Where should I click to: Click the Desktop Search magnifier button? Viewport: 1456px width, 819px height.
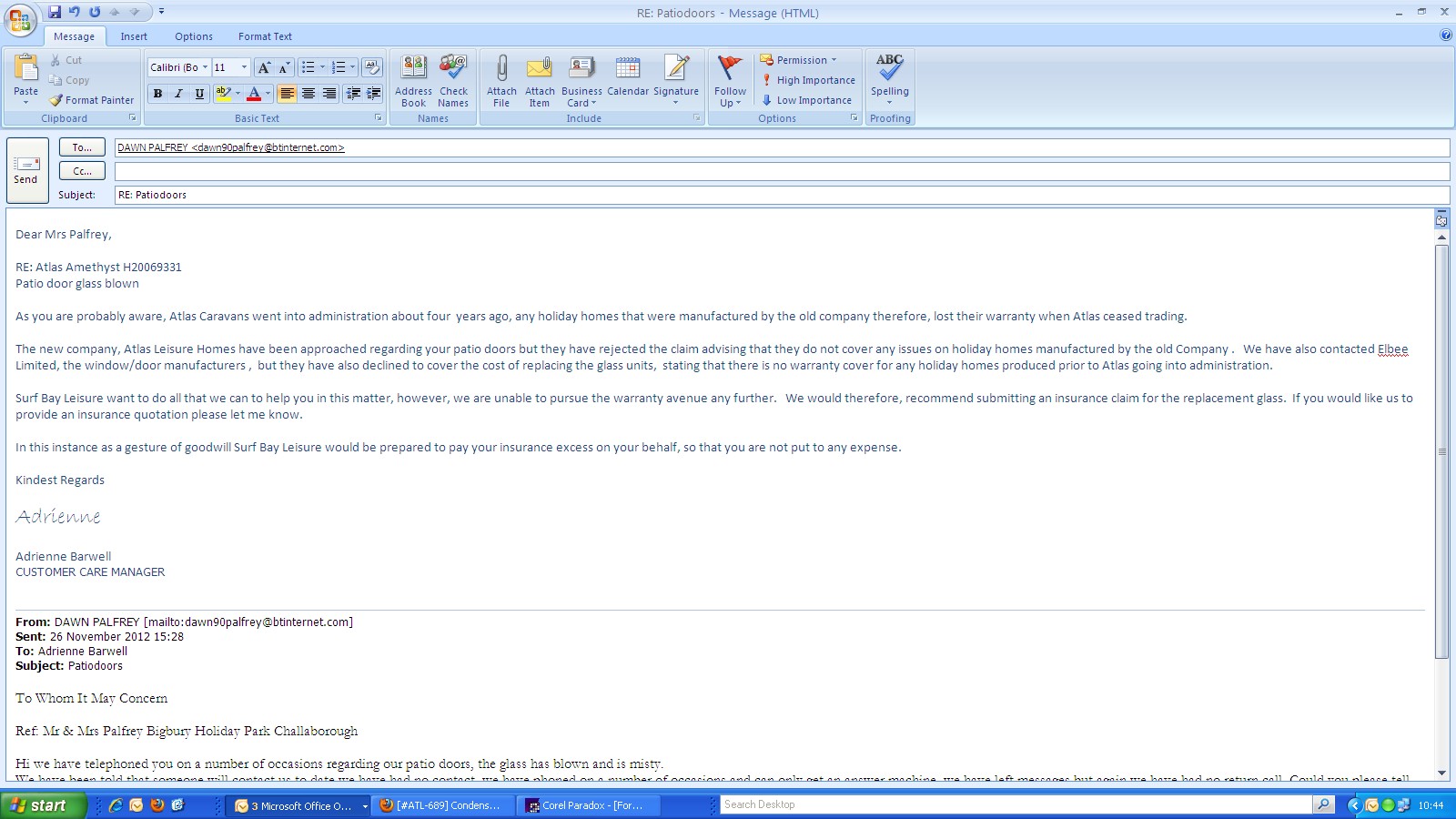[x=1324, y=804]
